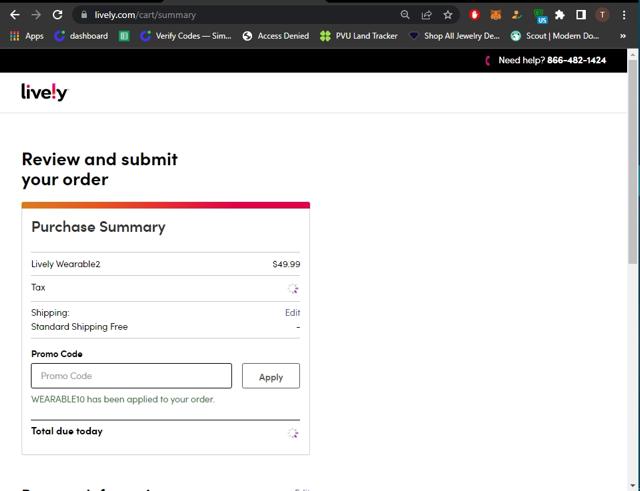Click the Review and submit heading
The image size is (640, 491).
click(x=100, y=169)
